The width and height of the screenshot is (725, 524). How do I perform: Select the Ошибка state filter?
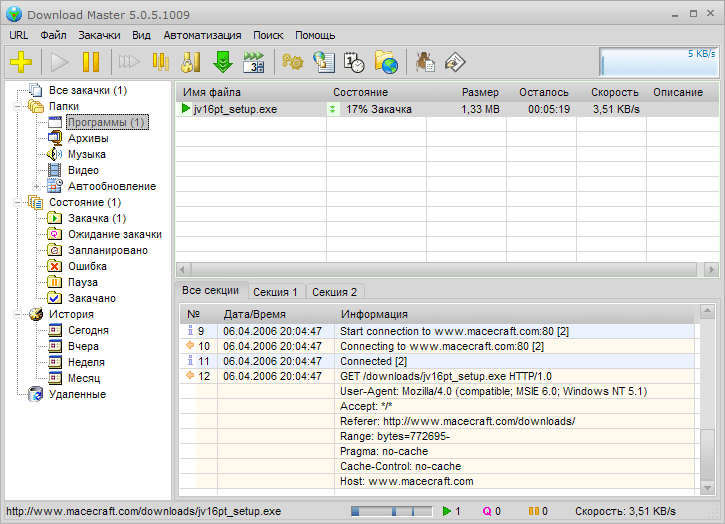[87, 266]
